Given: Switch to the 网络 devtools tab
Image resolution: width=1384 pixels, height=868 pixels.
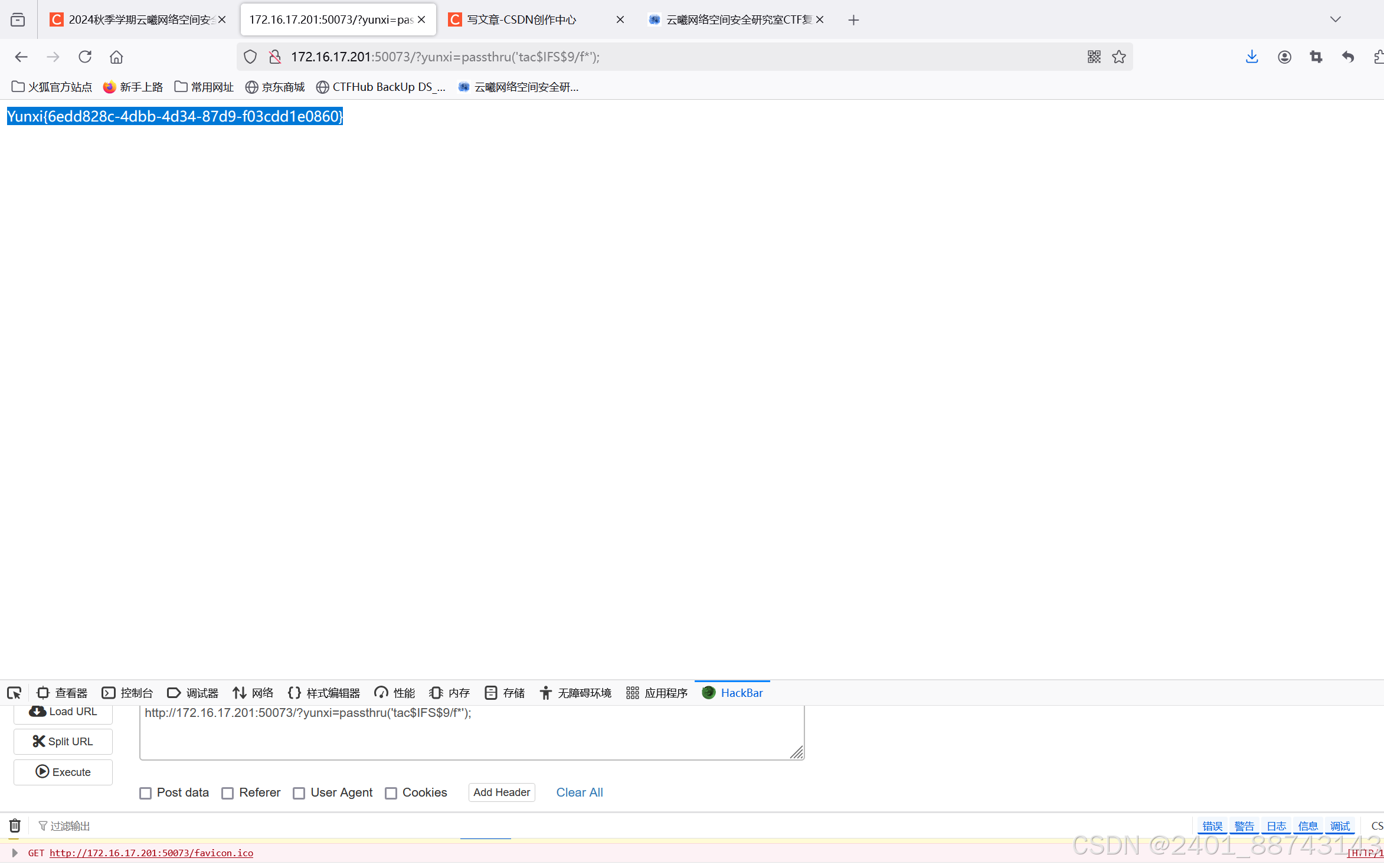Looking at the screenshot, I should [x=253, y=693].
